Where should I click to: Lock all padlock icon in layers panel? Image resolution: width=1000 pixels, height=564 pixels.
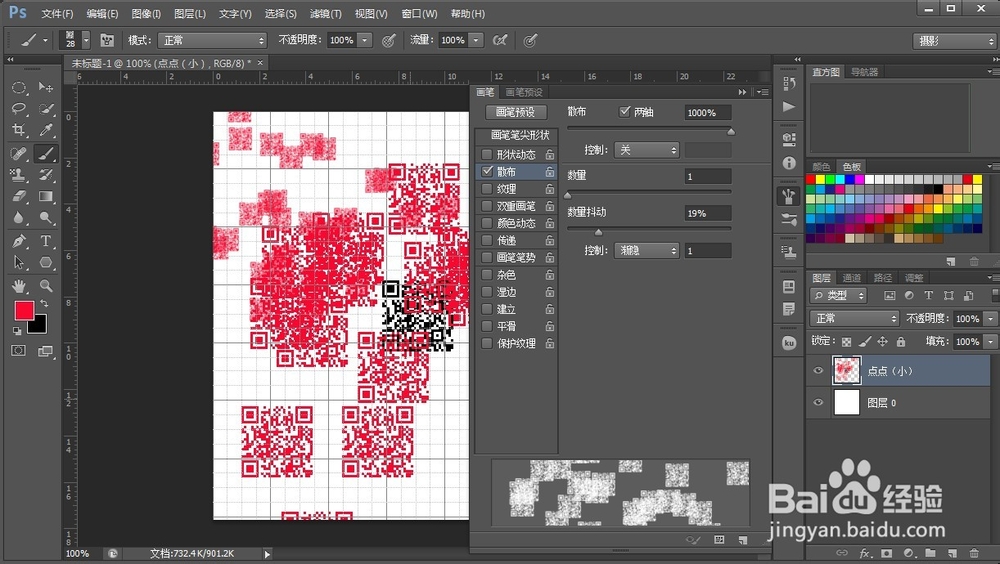click(x=901, y=342)
